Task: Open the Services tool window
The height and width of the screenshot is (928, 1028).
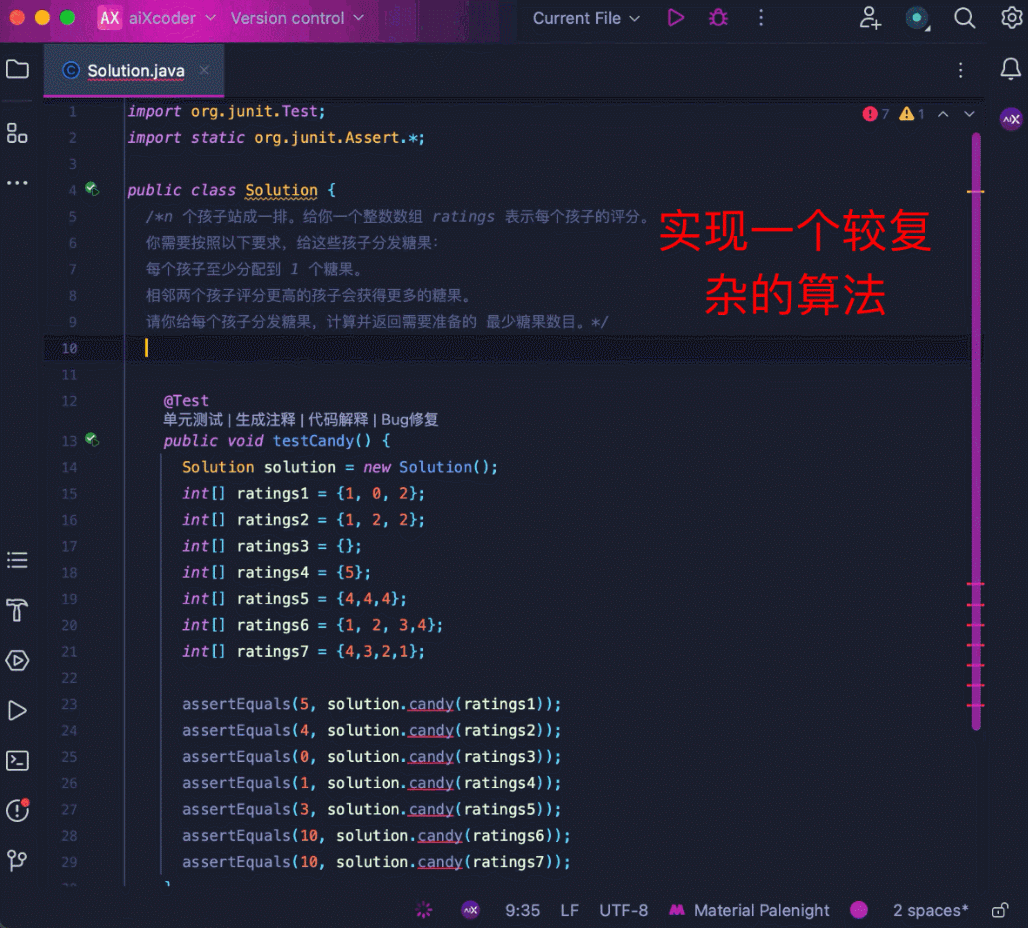Action: 17,660
